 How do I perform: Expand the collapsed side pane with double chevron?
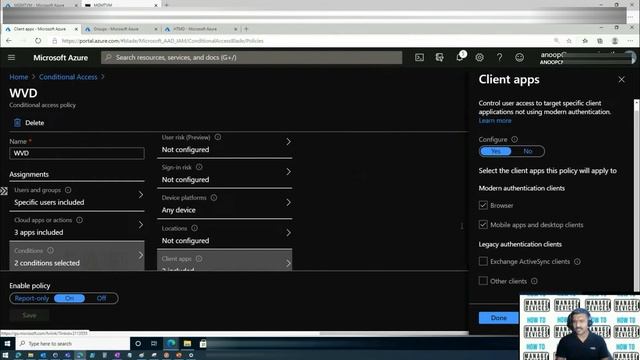[x=4, y=191]
